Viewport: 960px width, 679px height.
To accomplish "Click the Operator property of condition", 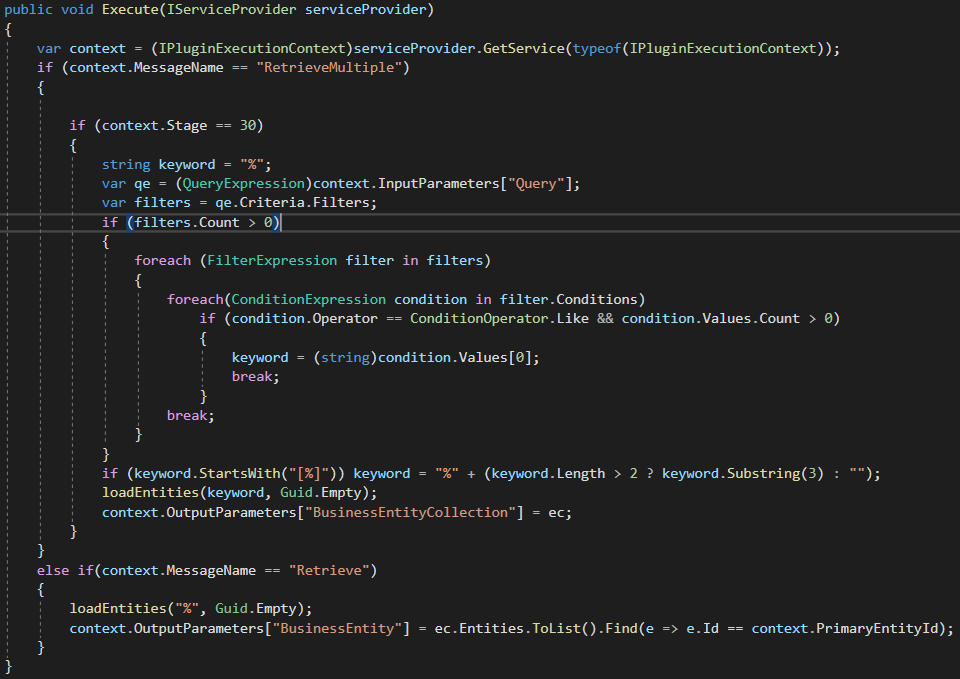I will (345, 318).
